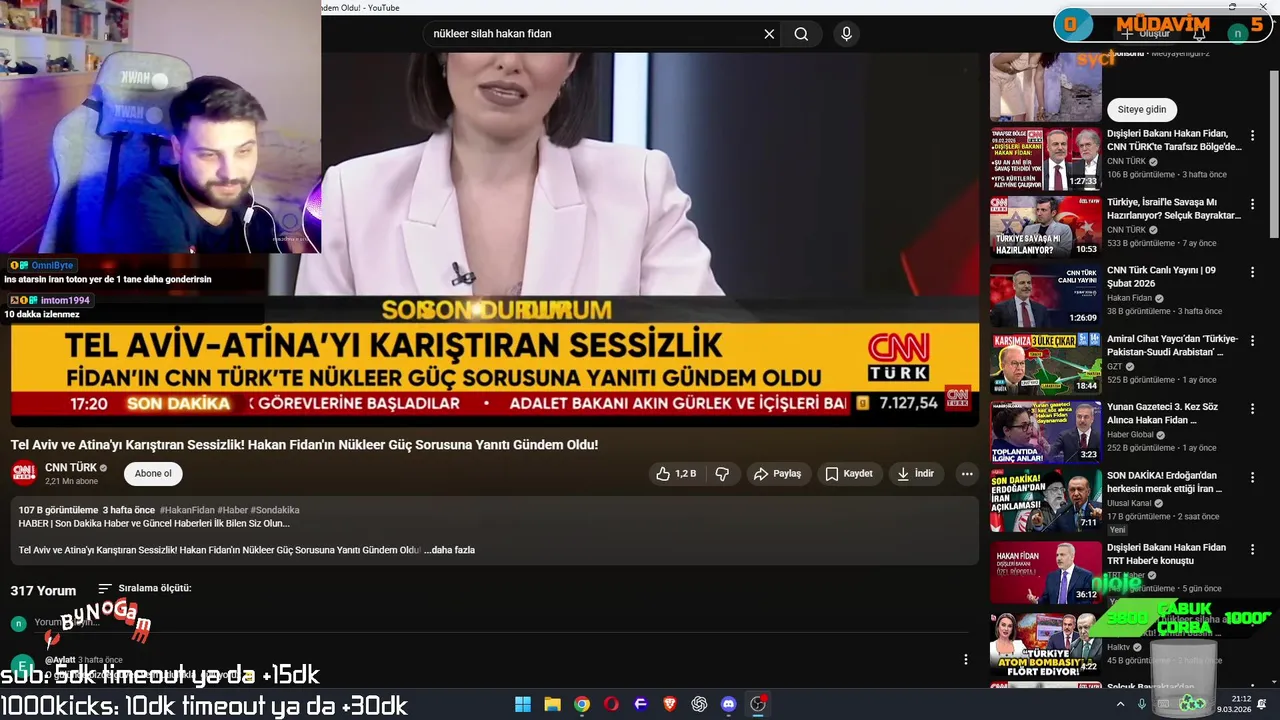Open menu for 'Yunan Gazeteci 3. Kez' video
This screenshot has height=720, width=1280.
pyautogui.click(x=1252, y=408)
